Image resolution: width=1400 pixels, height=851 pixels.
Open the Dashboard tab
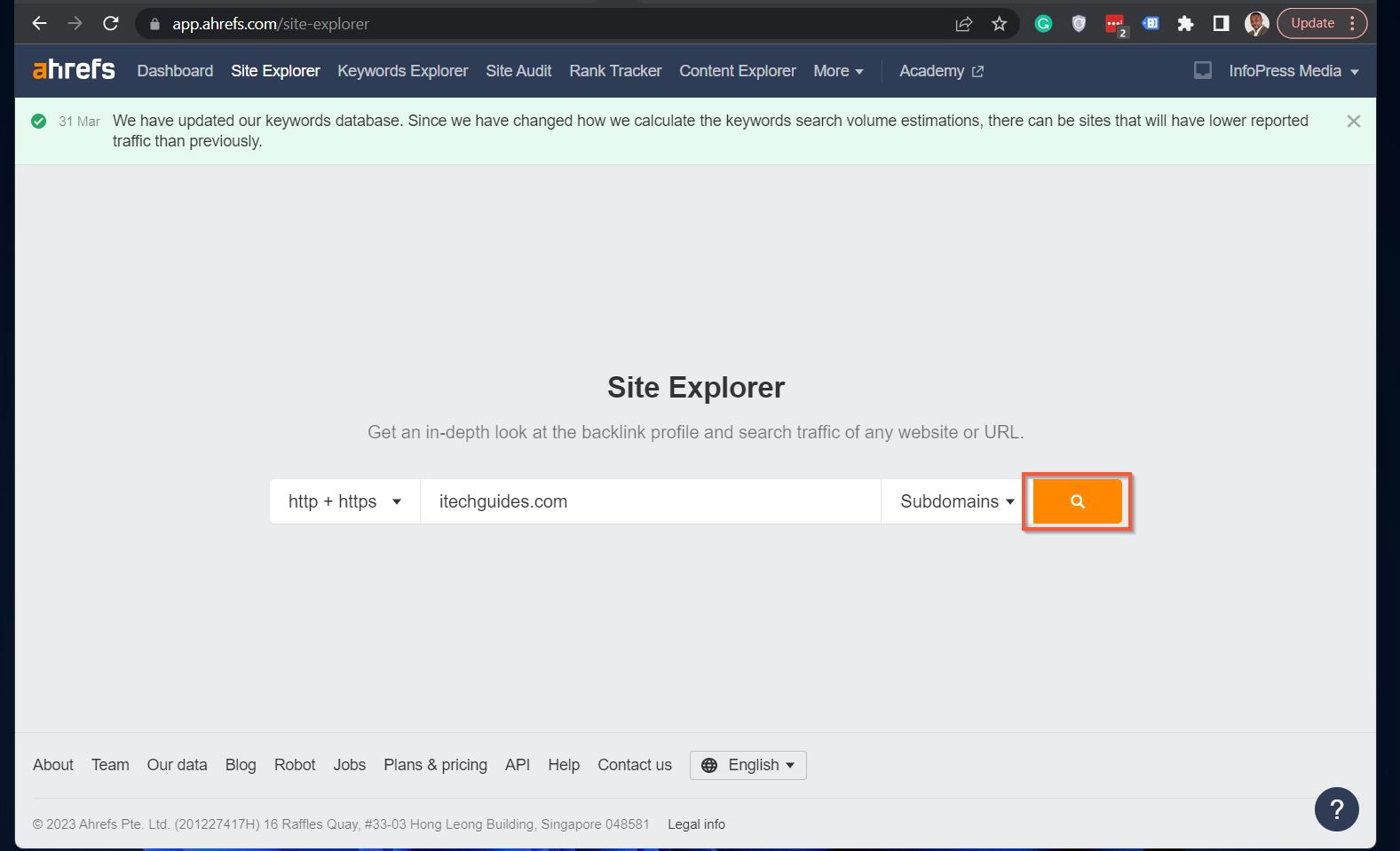pyautogui.click(x=175, y=71)
